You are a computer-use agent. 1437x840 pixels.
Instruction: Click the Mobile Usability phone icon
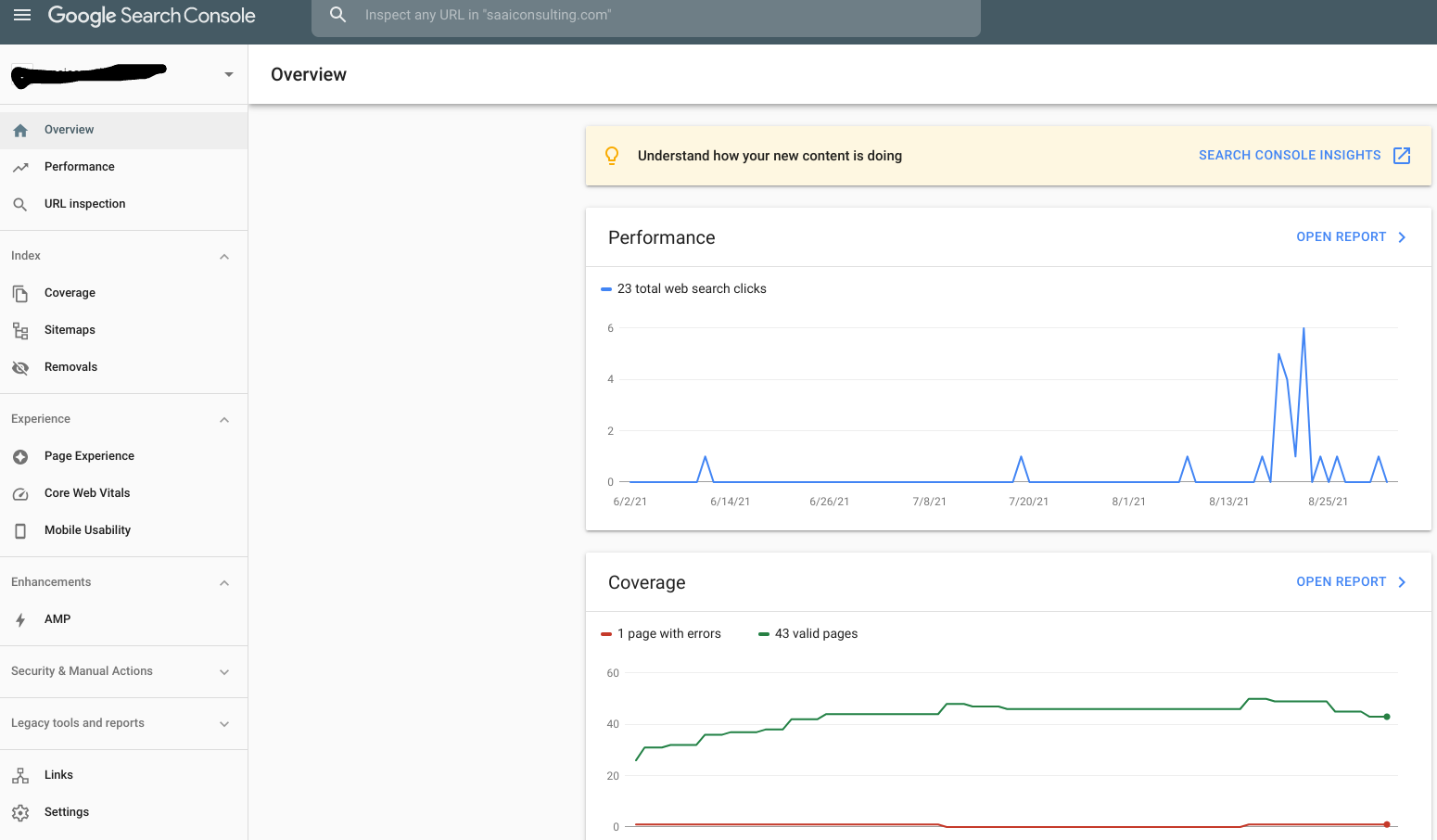coord(20,531)
